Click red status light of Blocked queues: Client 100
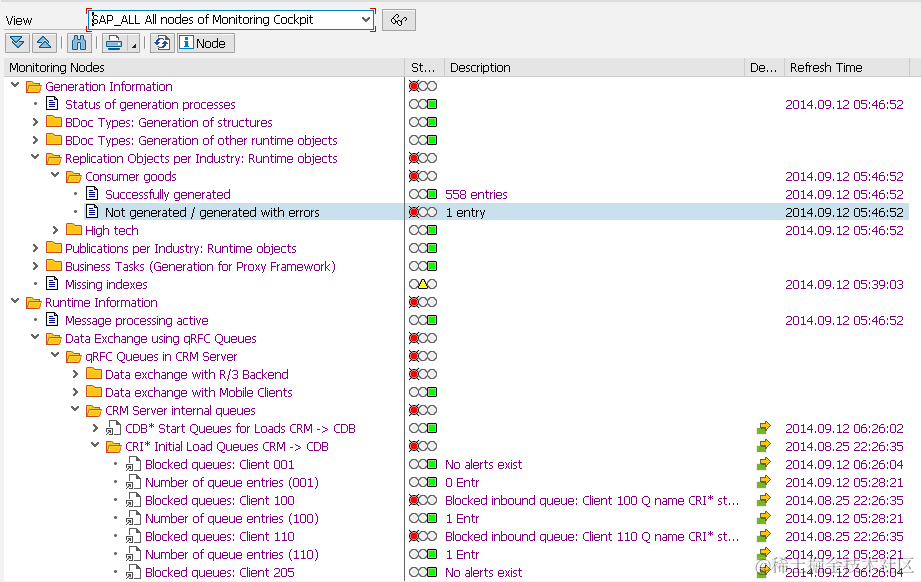This screenshot has height=582, width=921. click(x=414, y=500)
